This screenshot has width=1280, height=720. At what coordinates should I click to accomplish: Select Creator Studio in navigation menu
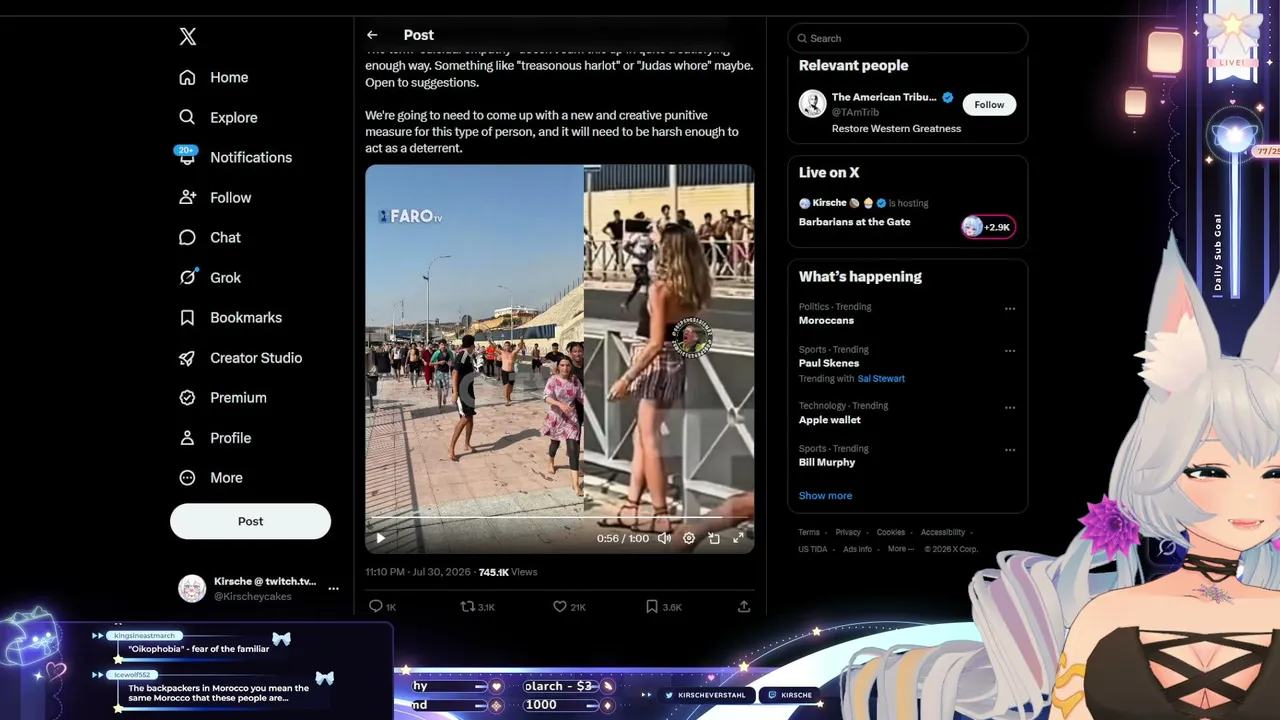(x=256, y=357)
